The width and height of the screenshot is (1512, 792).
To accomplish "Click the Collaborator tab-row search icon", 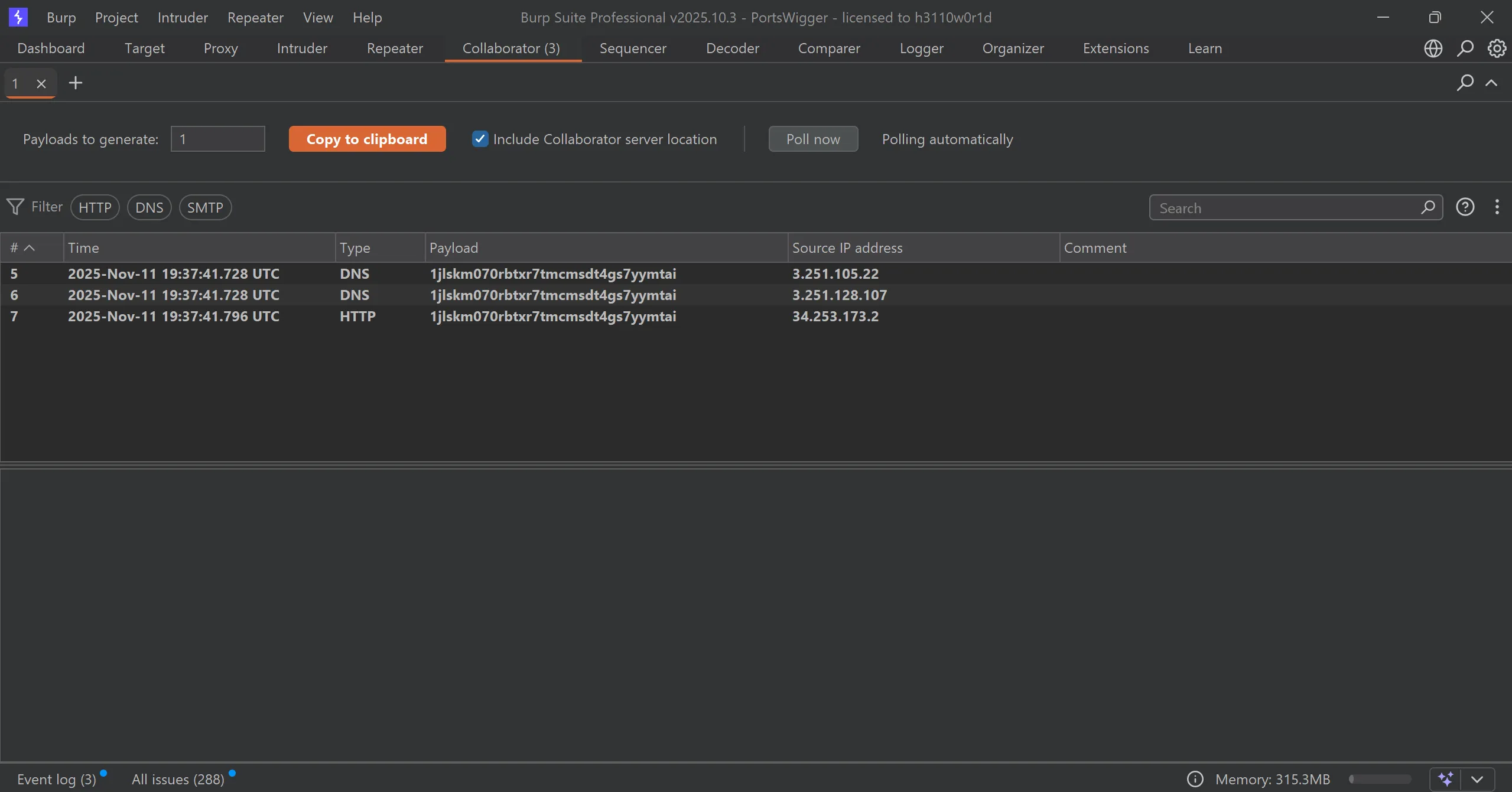I will coord(1465,83).
